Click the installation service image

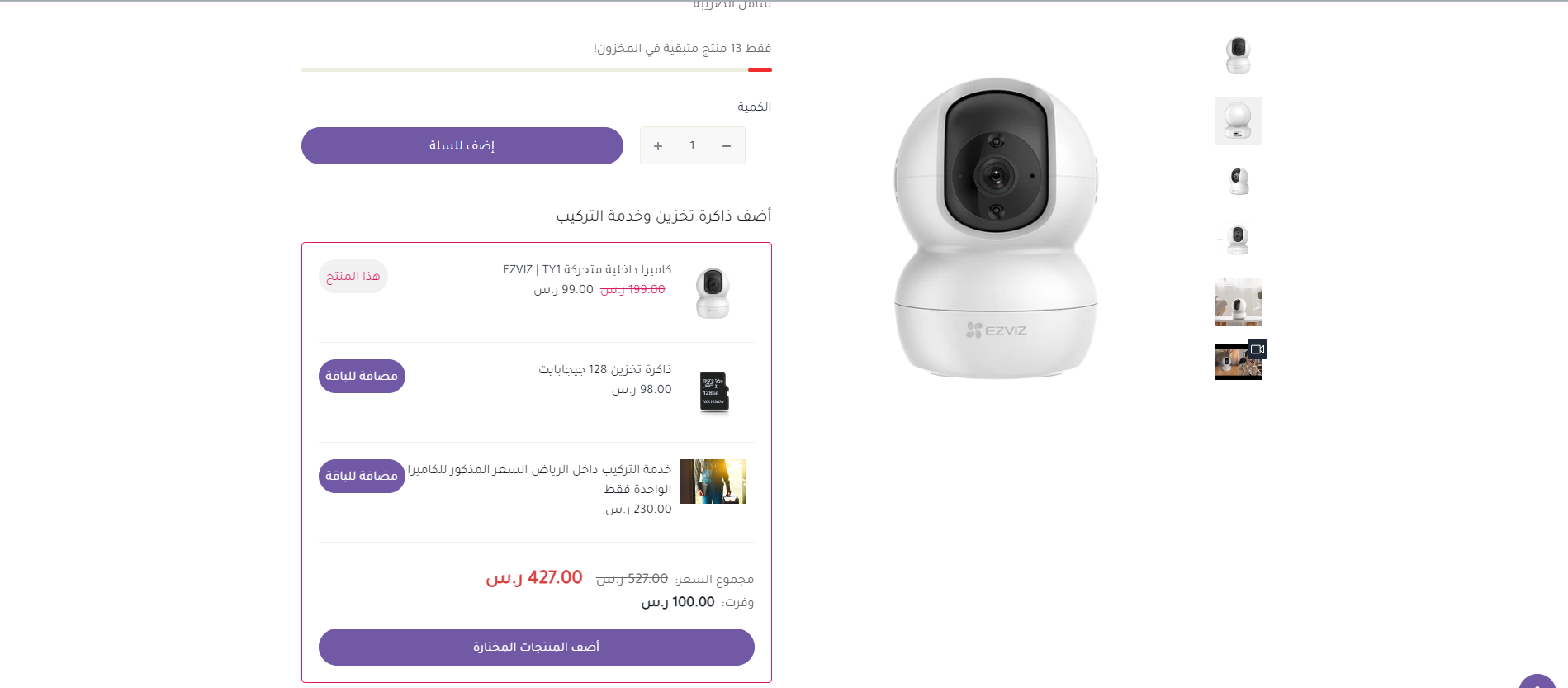click(713, 482)
